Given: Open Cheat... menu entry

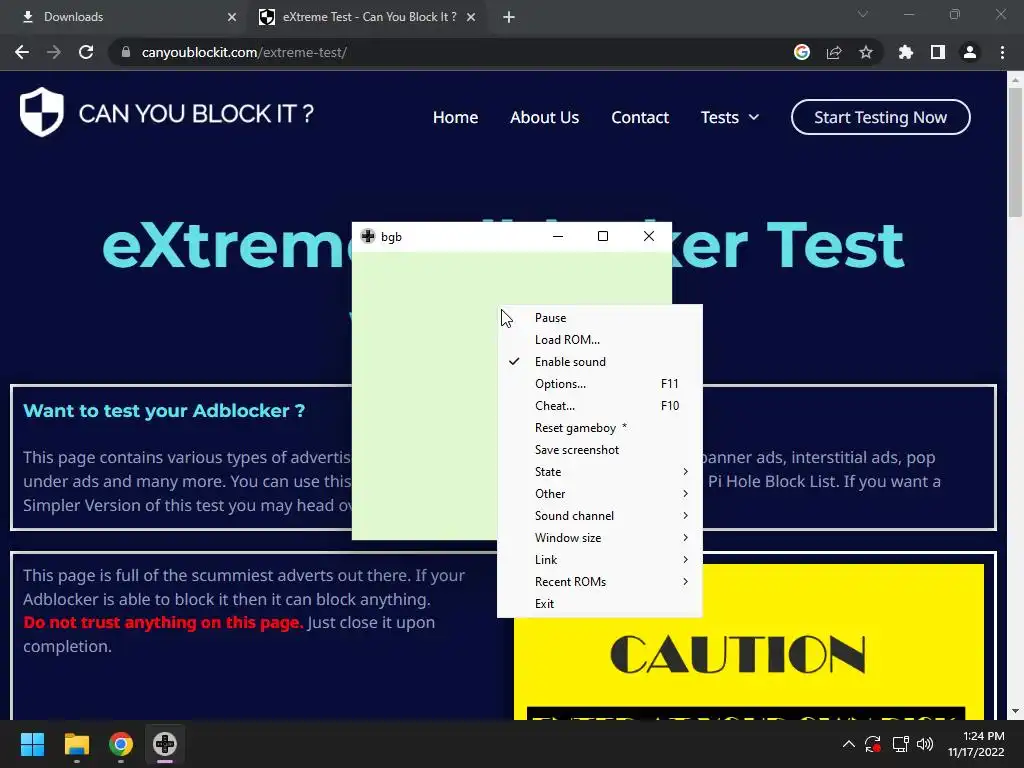Looking at the screenshot, I should [x=600, y=406].
